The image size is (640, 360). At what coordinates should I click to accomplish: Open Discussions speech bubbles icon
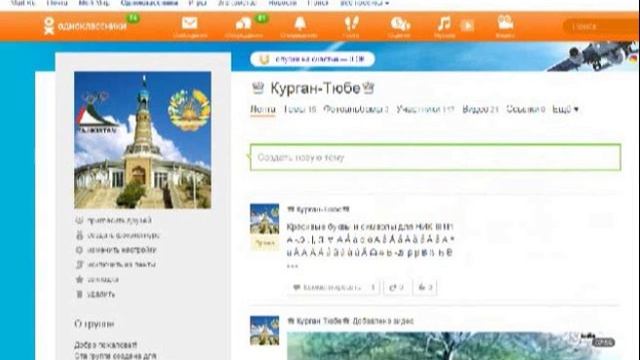click(x=244, y=24)
